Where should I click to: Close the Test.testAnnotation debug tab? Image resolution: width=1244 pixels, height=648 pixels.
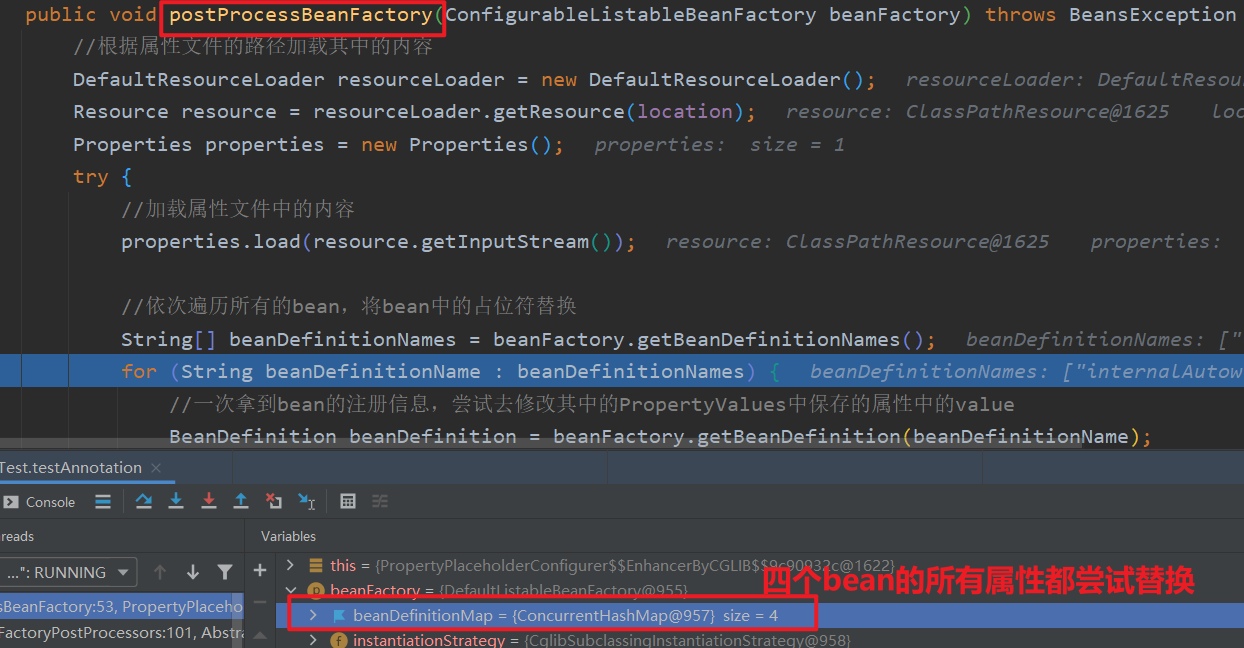[156, 467]
